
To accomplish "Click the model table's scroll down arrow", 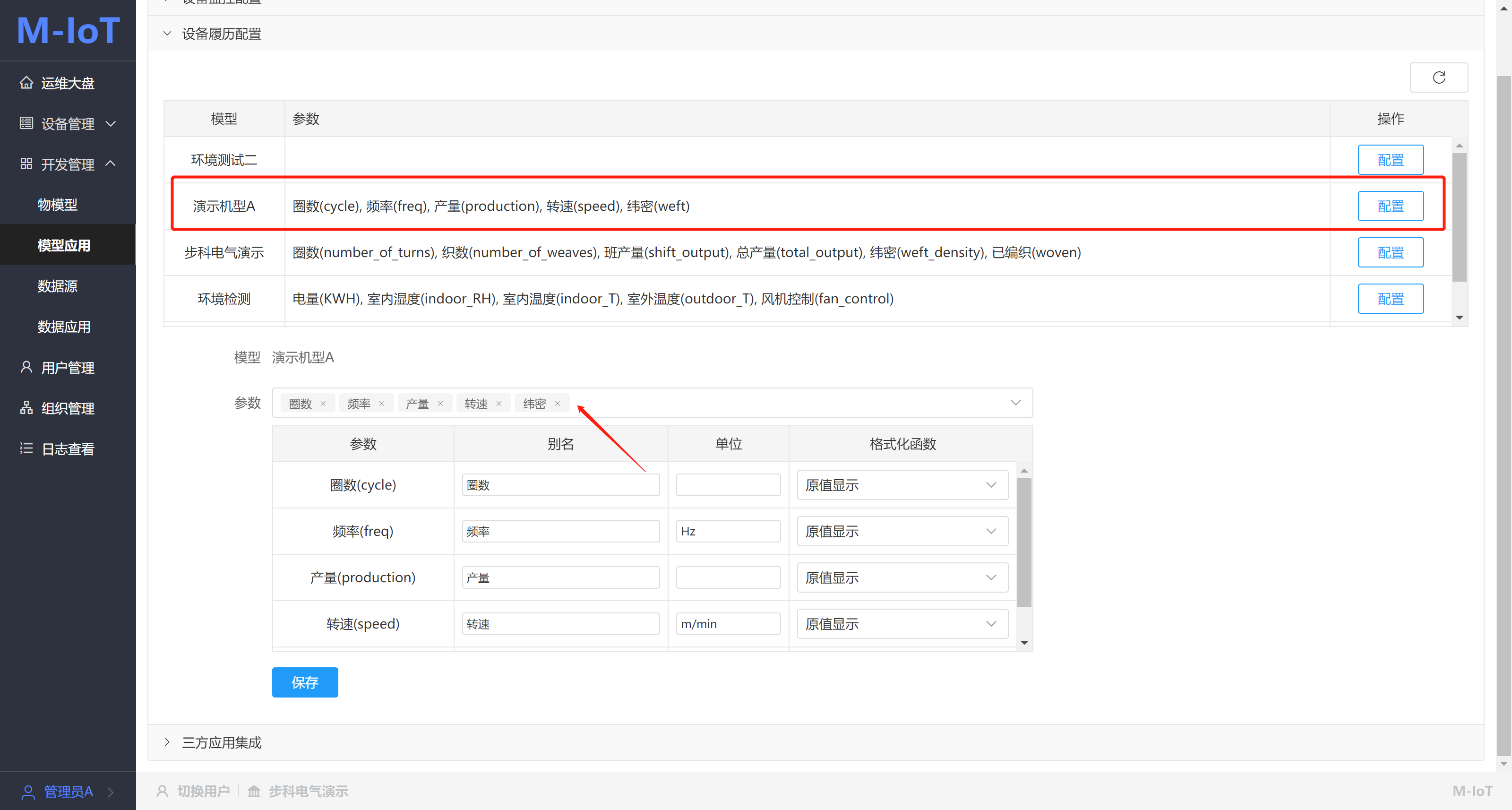I will point(1459,318).
